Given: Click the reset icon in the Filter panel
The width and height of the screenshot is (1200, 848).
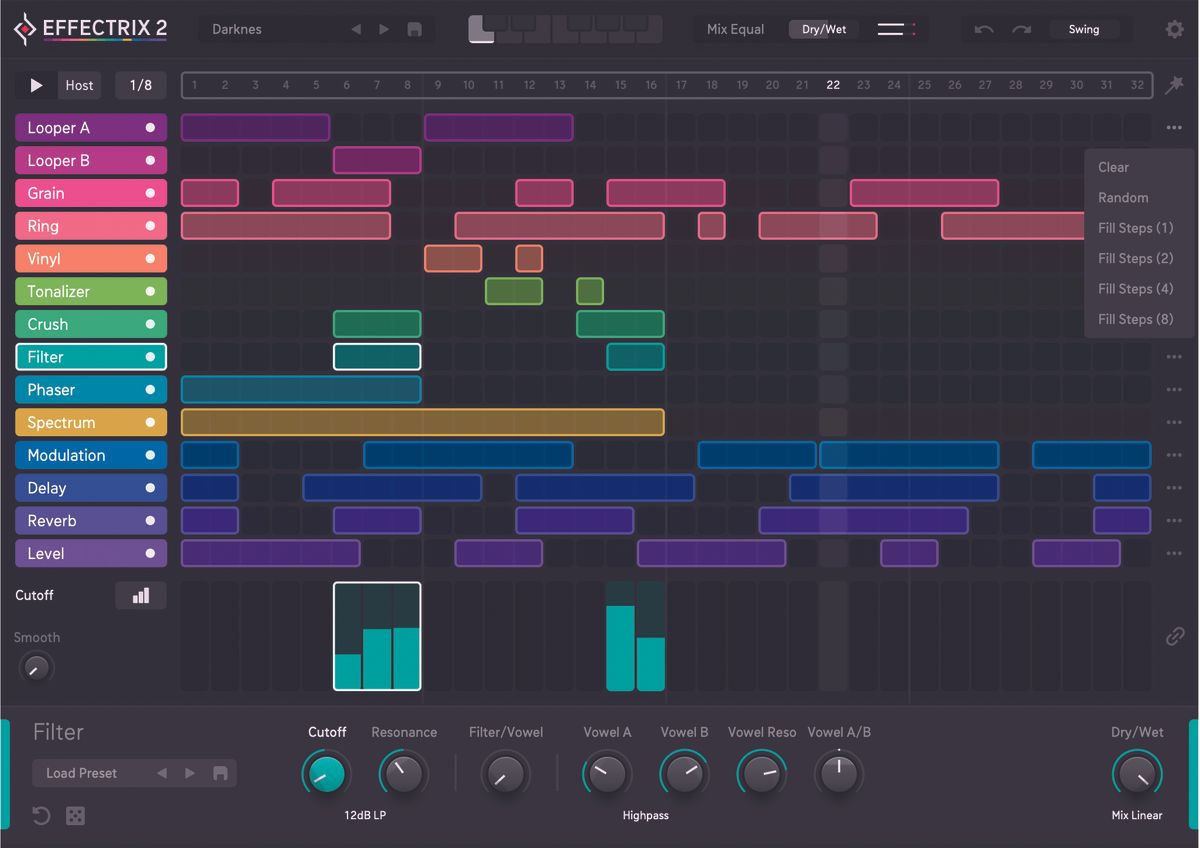Looking at the screenshot, I should pos(40,816).
